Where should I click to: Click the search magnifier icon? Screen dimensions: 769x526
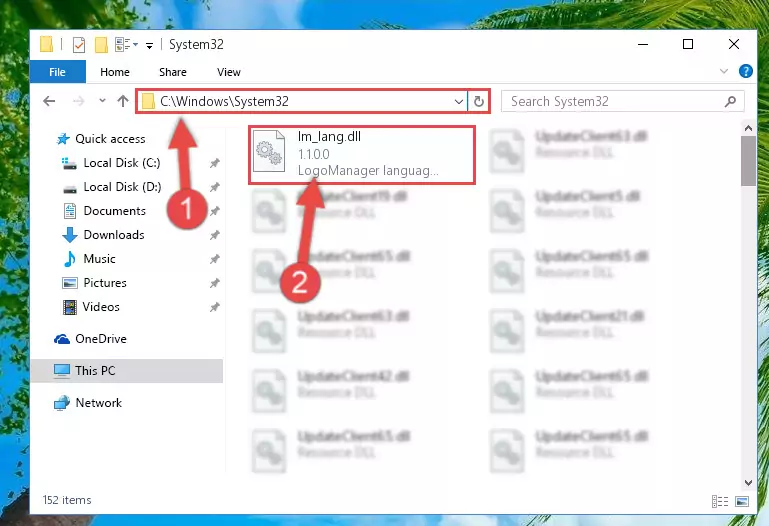tap(730, 101)
